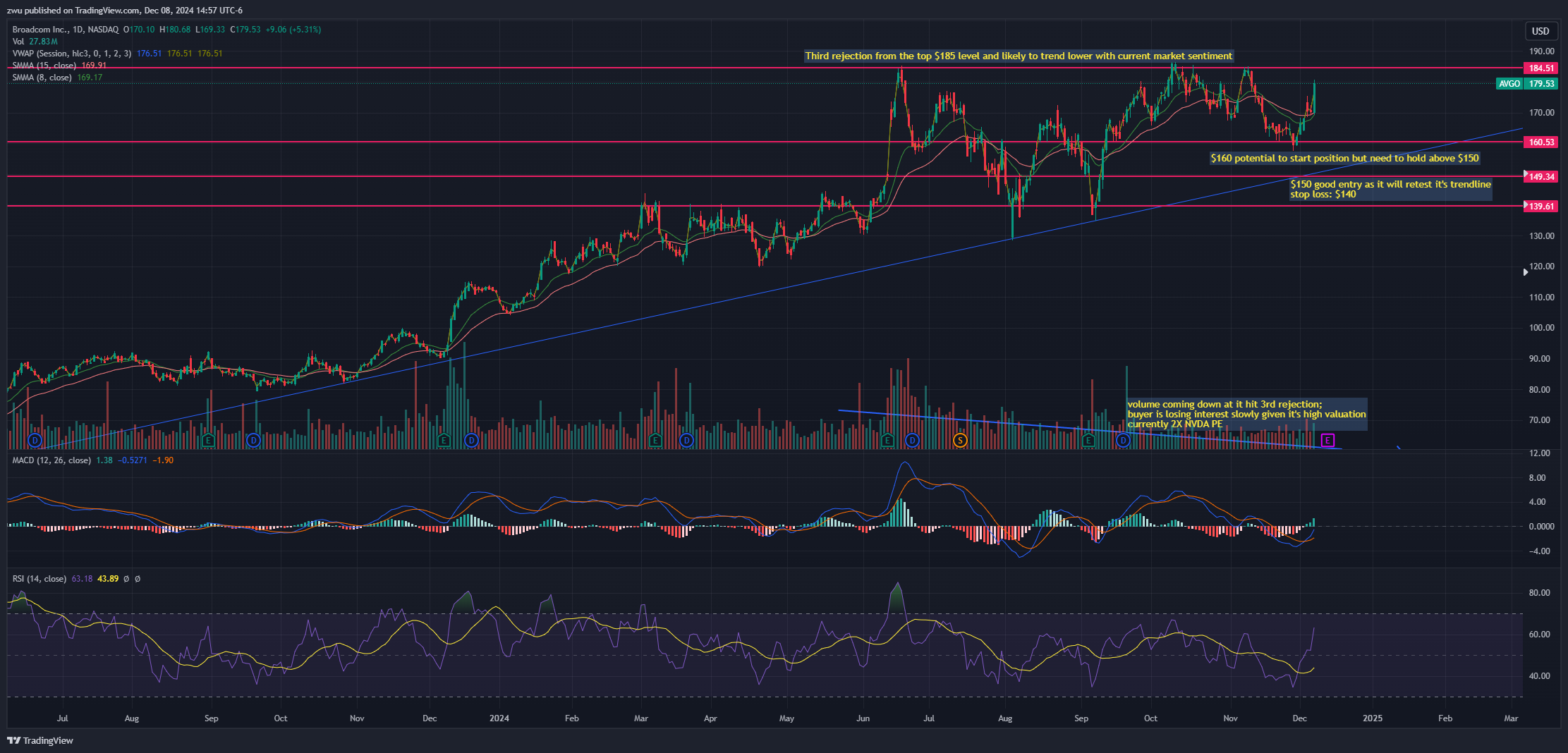Viewport: 1568px width, 753px height.
Task: Click the MACD histogram value 1.38
Action: 104,460
